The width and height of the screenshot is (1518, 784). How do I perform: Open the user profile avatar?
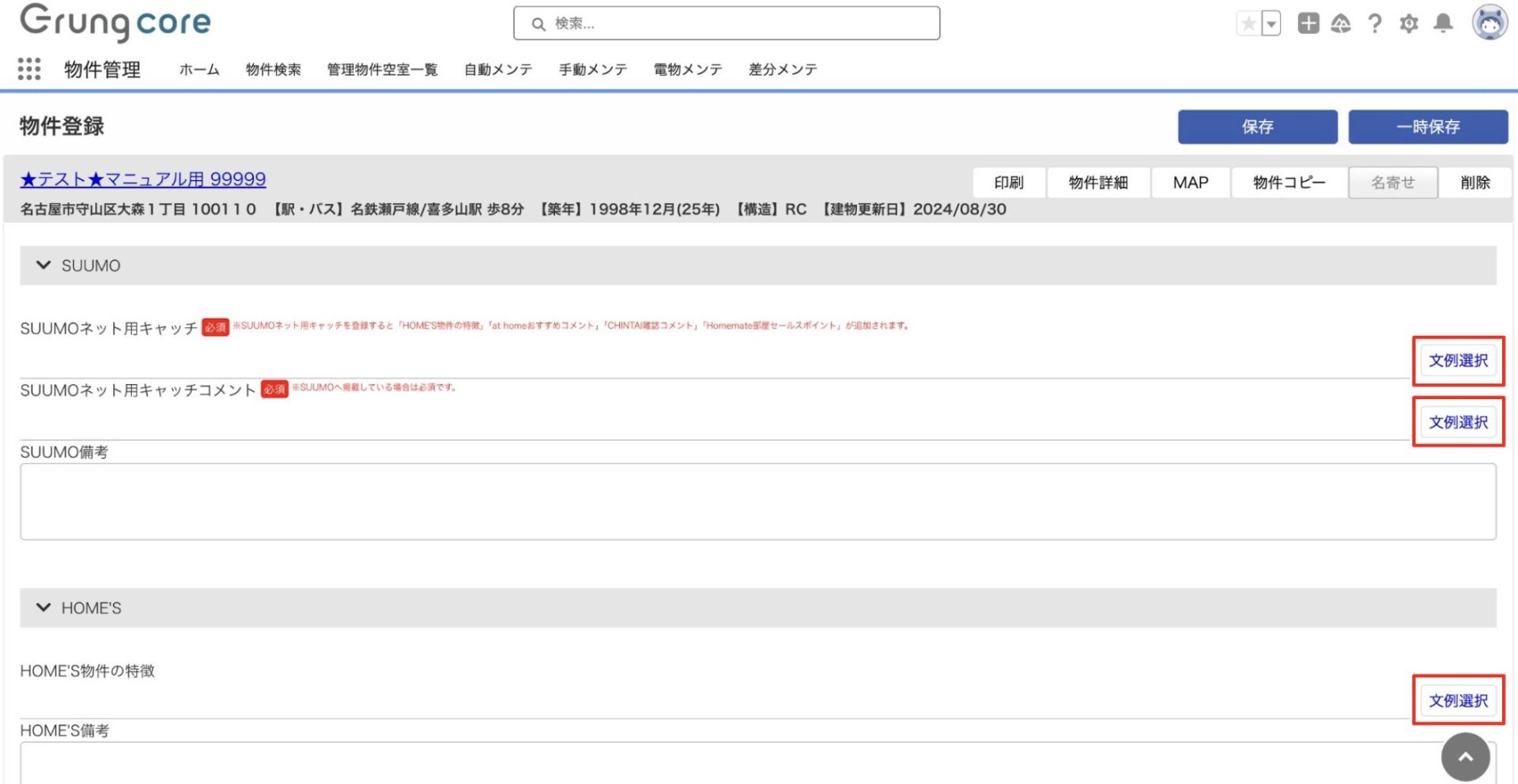1490,22
